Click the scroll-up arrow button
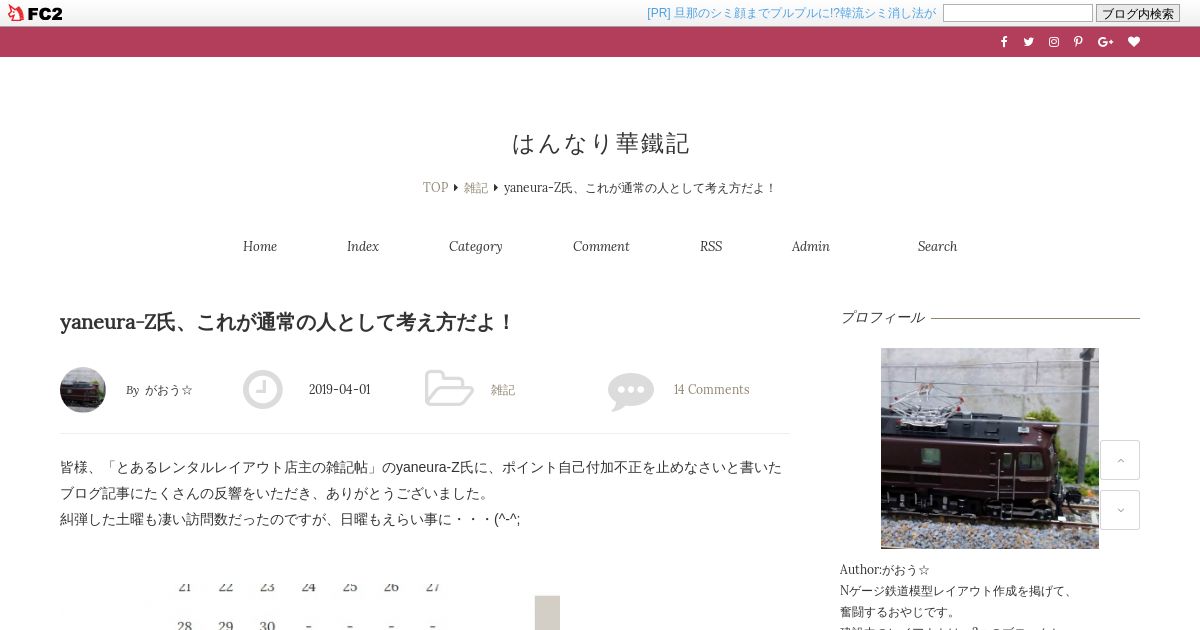This screenshot has width=1200, height=630. point(1120,460)
